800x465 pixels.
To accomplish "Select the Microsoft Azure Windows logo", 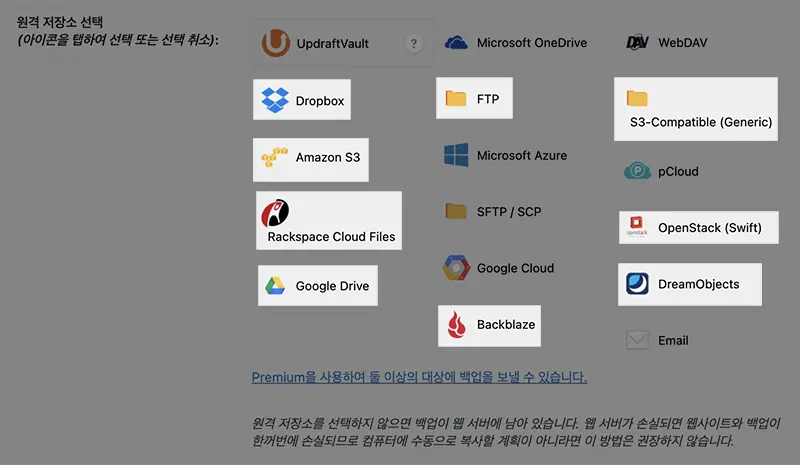I will coord(456,155).
